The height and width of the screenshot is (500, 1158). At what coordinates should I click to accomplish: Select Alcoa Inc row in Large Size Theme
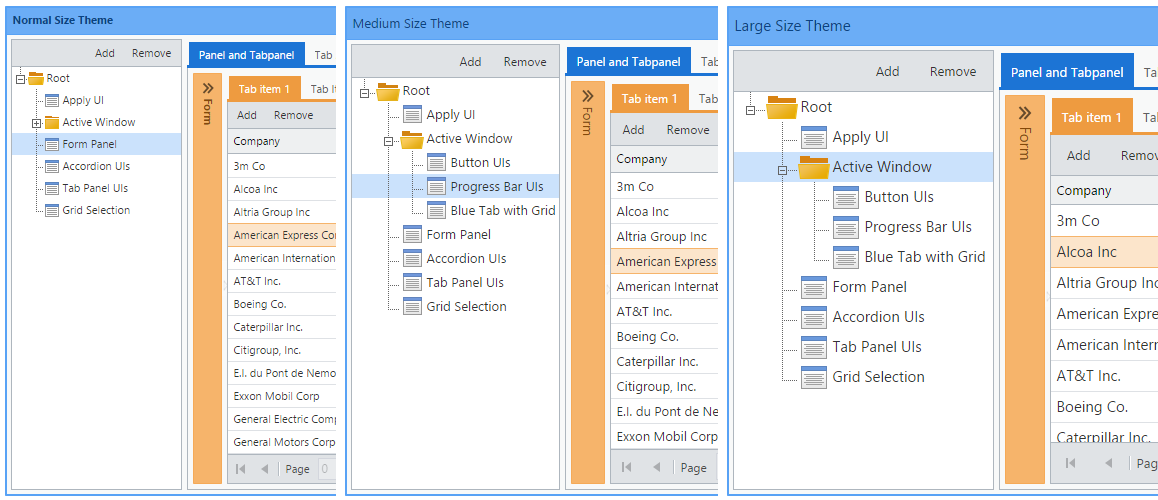tap(1104, 252)
